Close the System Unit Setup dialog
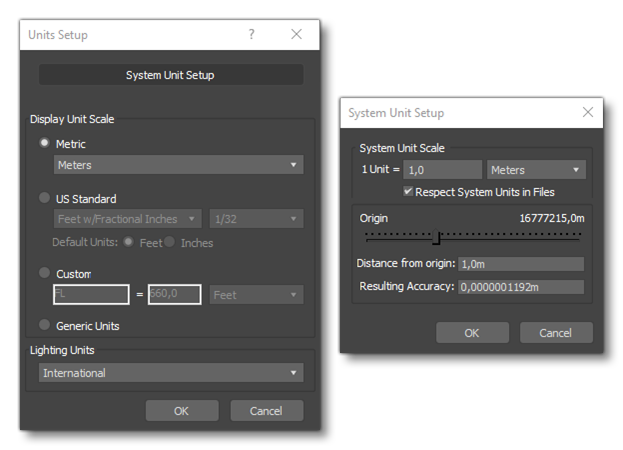Screen dimensions: 623x450 coord(588,112)
